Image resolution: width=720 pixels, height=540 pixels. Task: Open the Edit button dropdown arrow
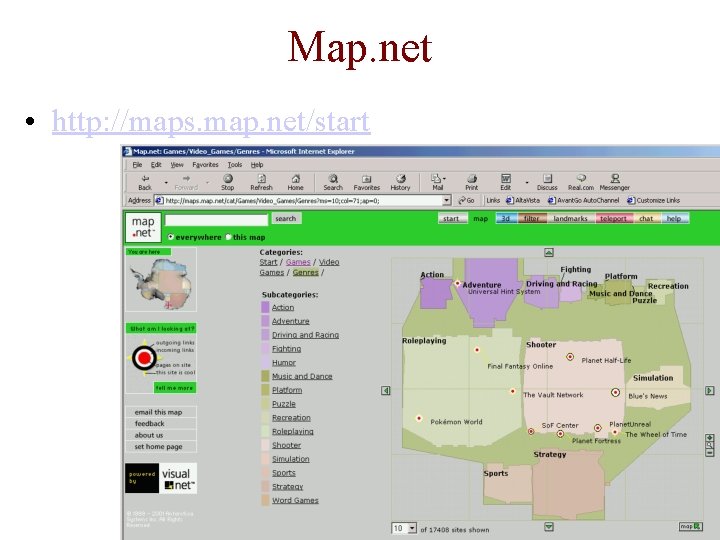[527, 183]
